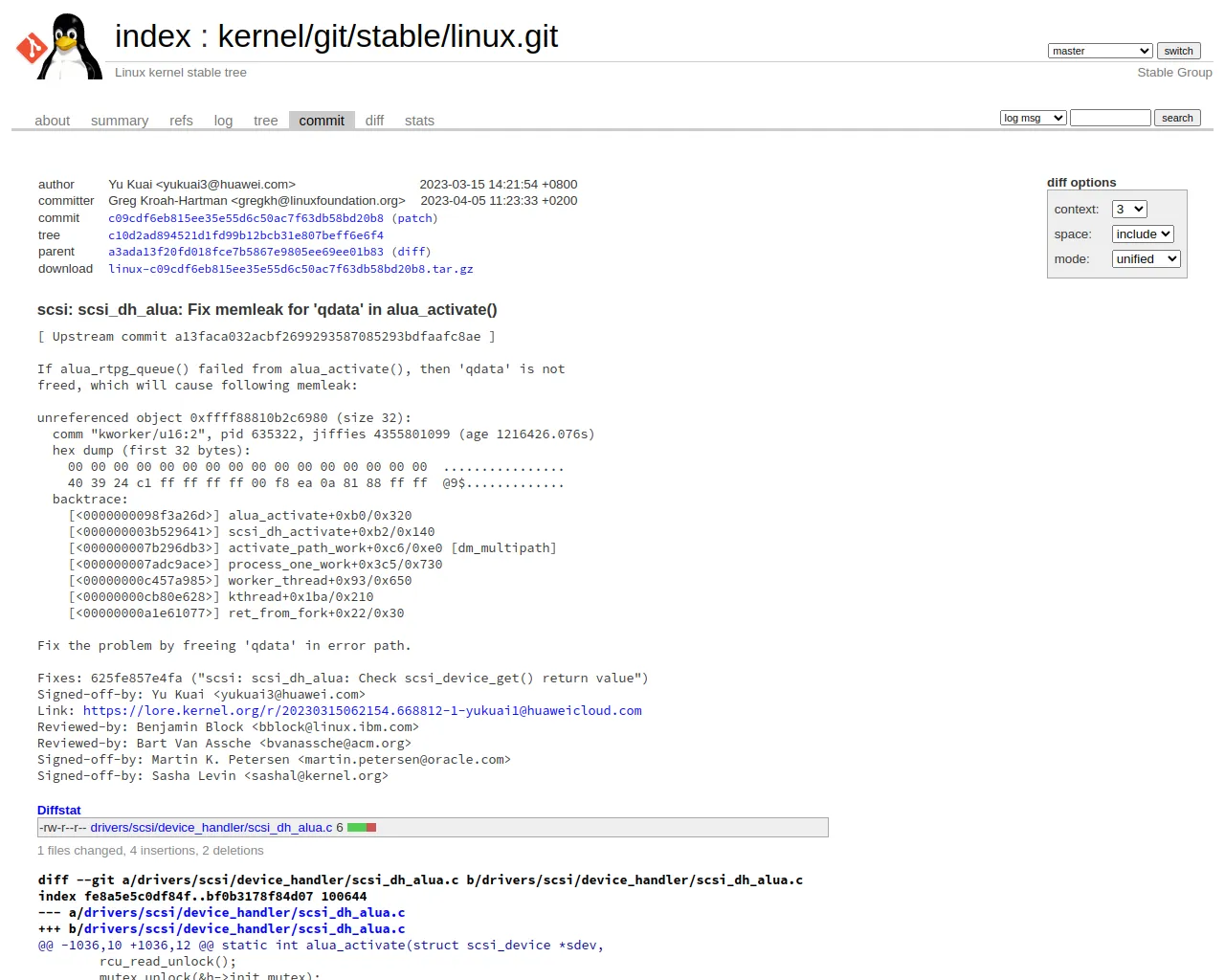The image size is (1225, 980).
Task: Go to the stats tab
Action: [419, 121]
